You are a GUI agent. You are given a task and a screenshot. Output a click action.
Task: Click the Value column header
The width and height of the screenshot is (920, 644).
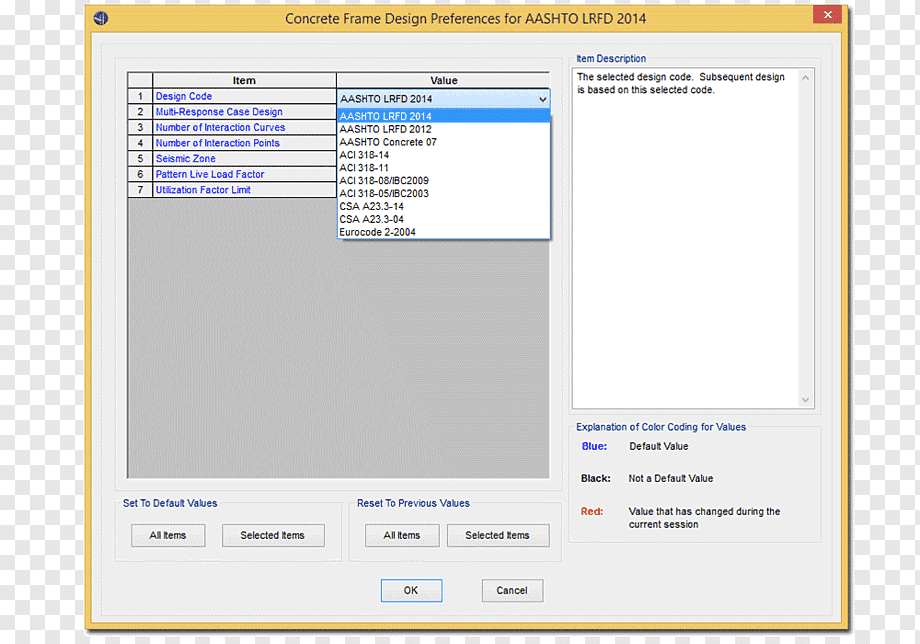coord(444,80)
